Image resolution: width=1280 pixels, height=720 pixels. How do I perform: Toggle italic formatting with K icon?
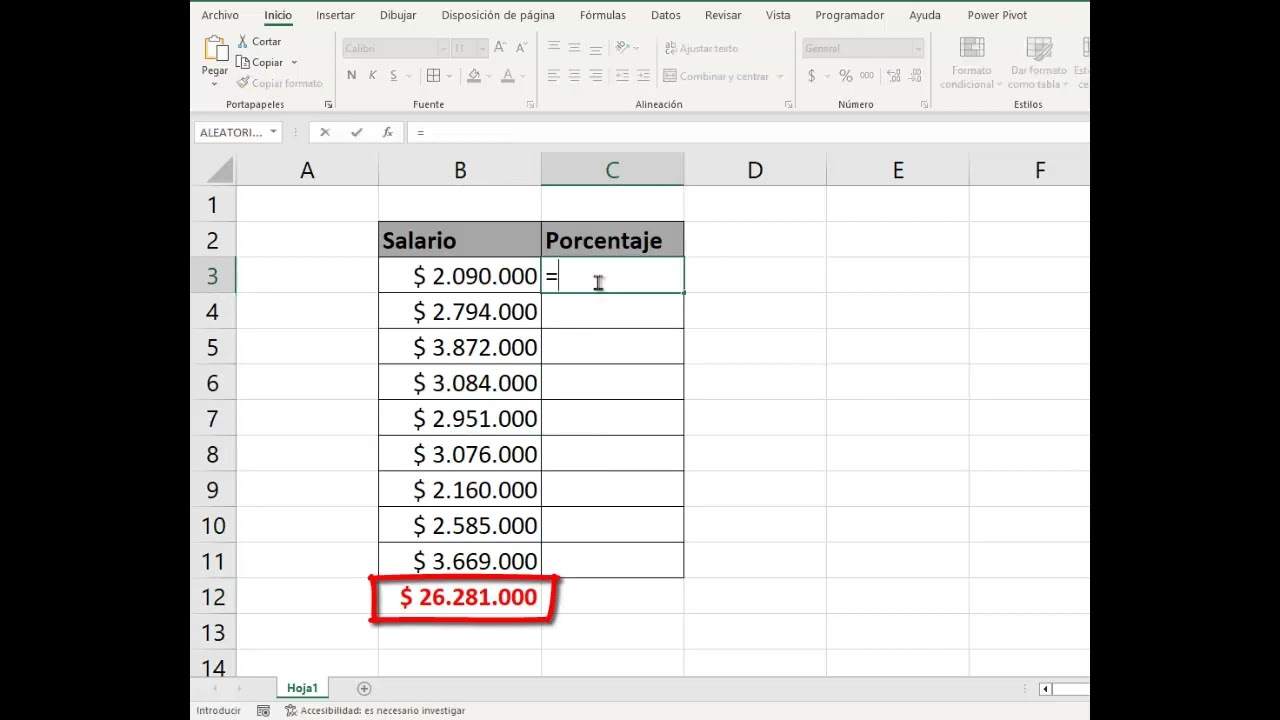point(371,75)
